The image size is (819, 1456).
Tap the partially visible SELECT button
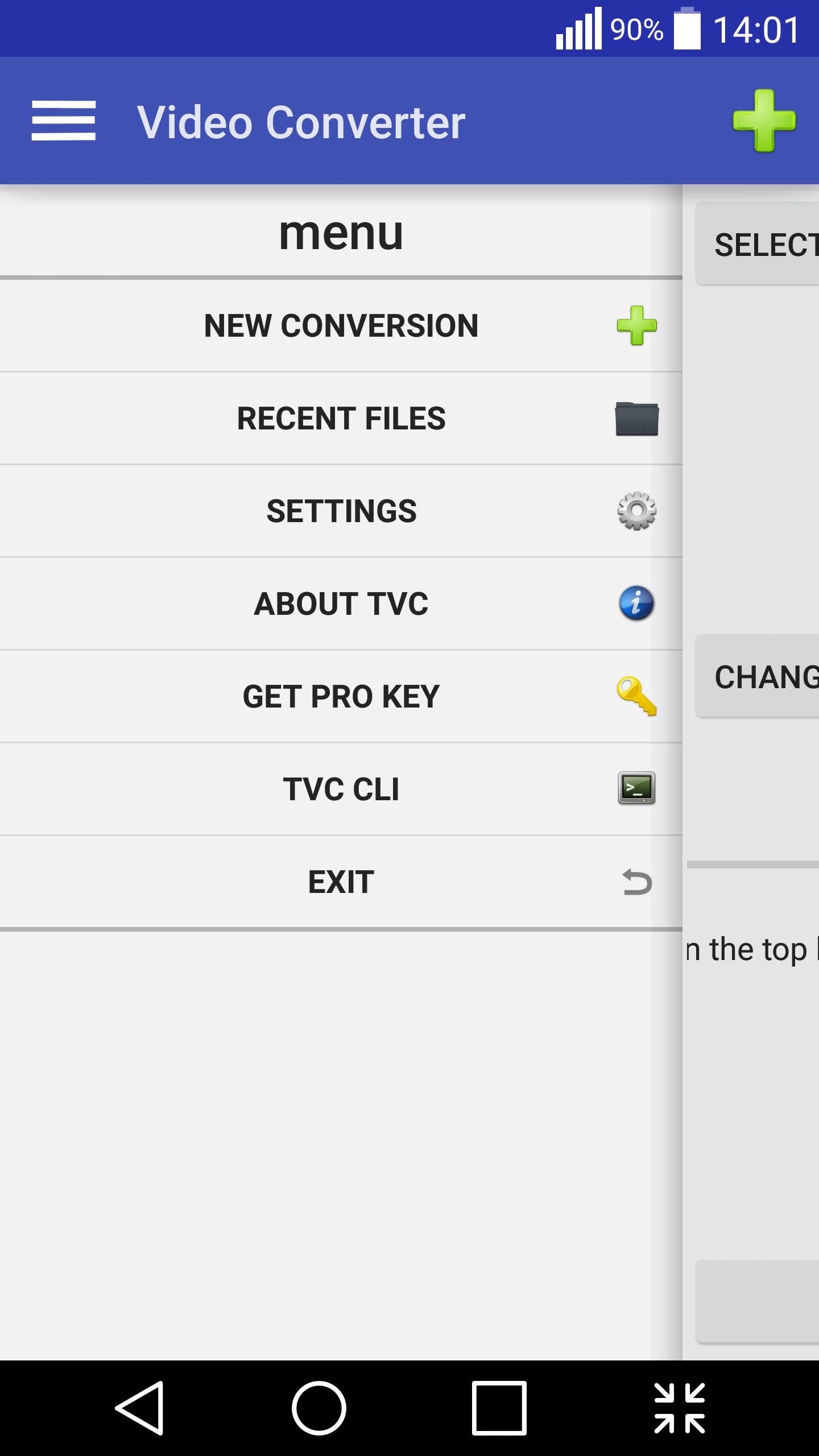[x=758, y=244]
